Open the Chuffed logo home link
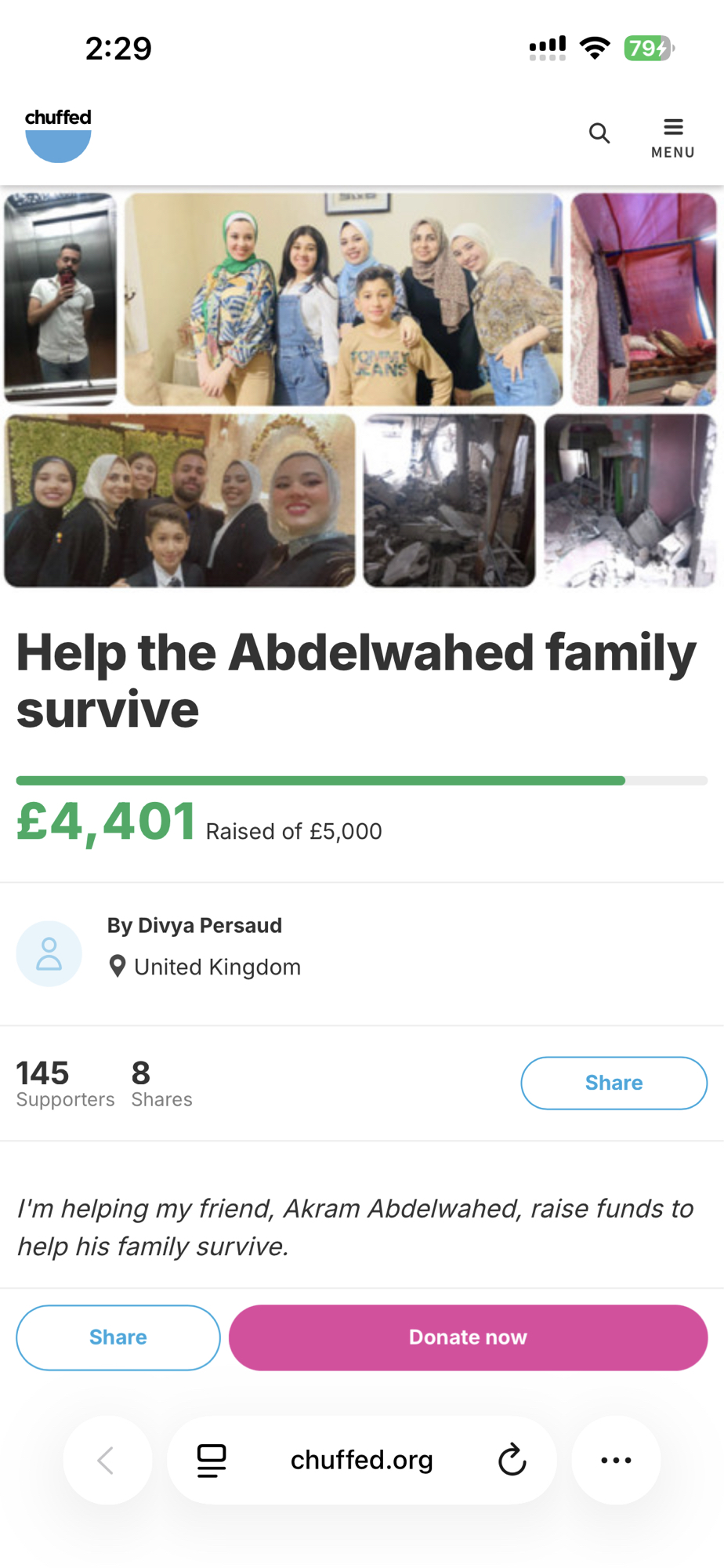 (x=58, y=135)
